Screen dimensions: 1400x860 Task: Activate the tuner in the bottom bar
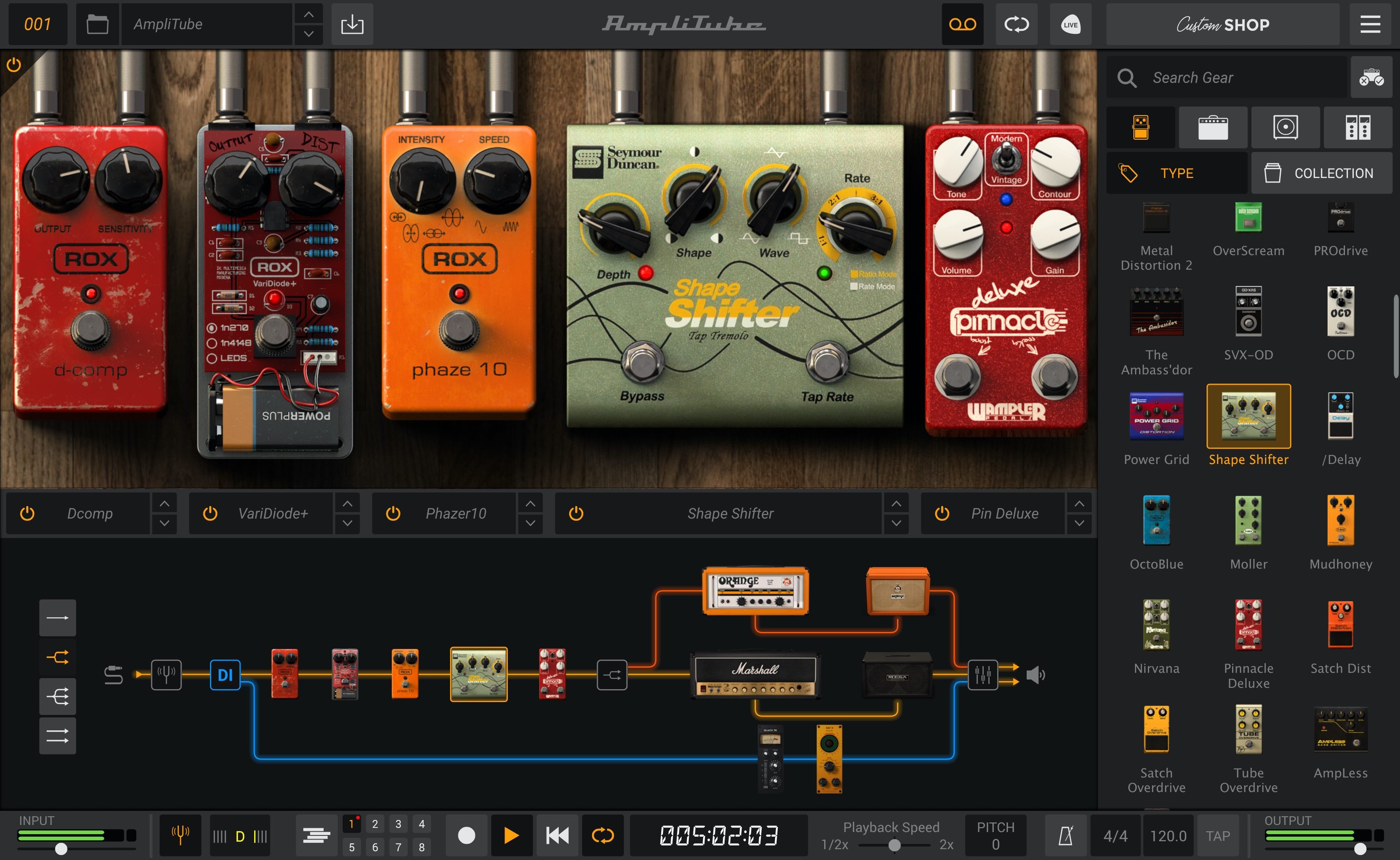click(x=180, y=835)
